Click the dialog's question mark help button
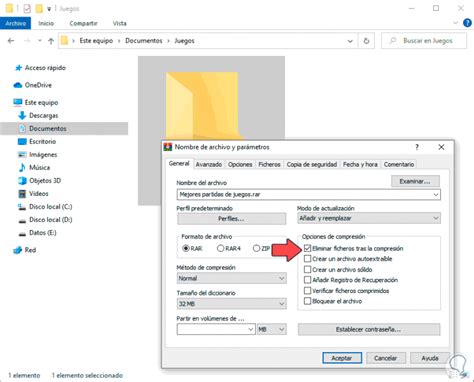The height and width of the screenshot is (382, 474). click(417, 147)
